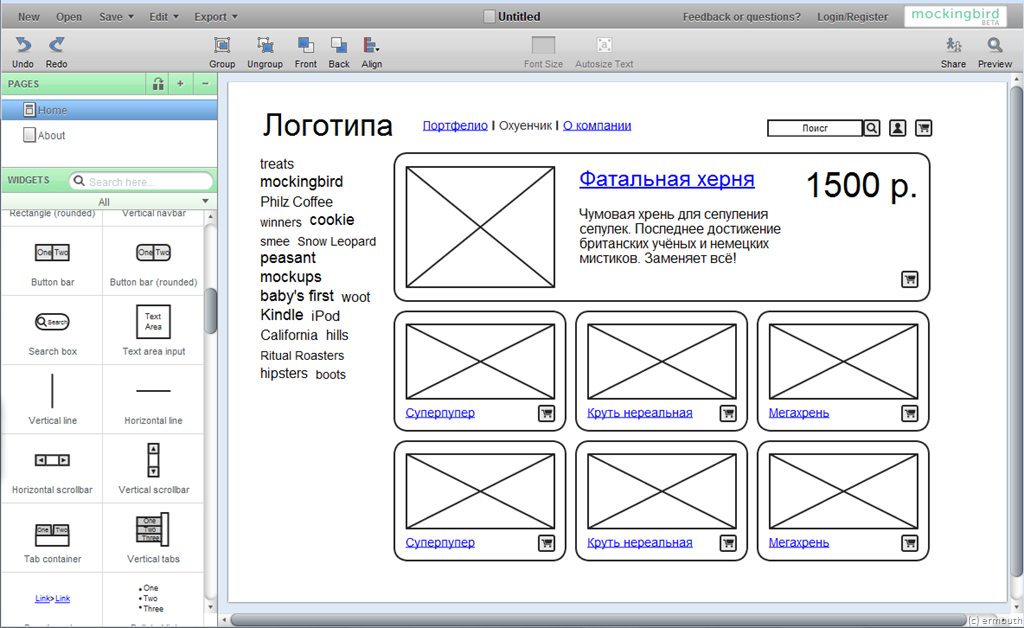The height and width of the screenshot is (628, 1024).
Task: Click the Поиск search input in mockup
Action: (814, 128)
